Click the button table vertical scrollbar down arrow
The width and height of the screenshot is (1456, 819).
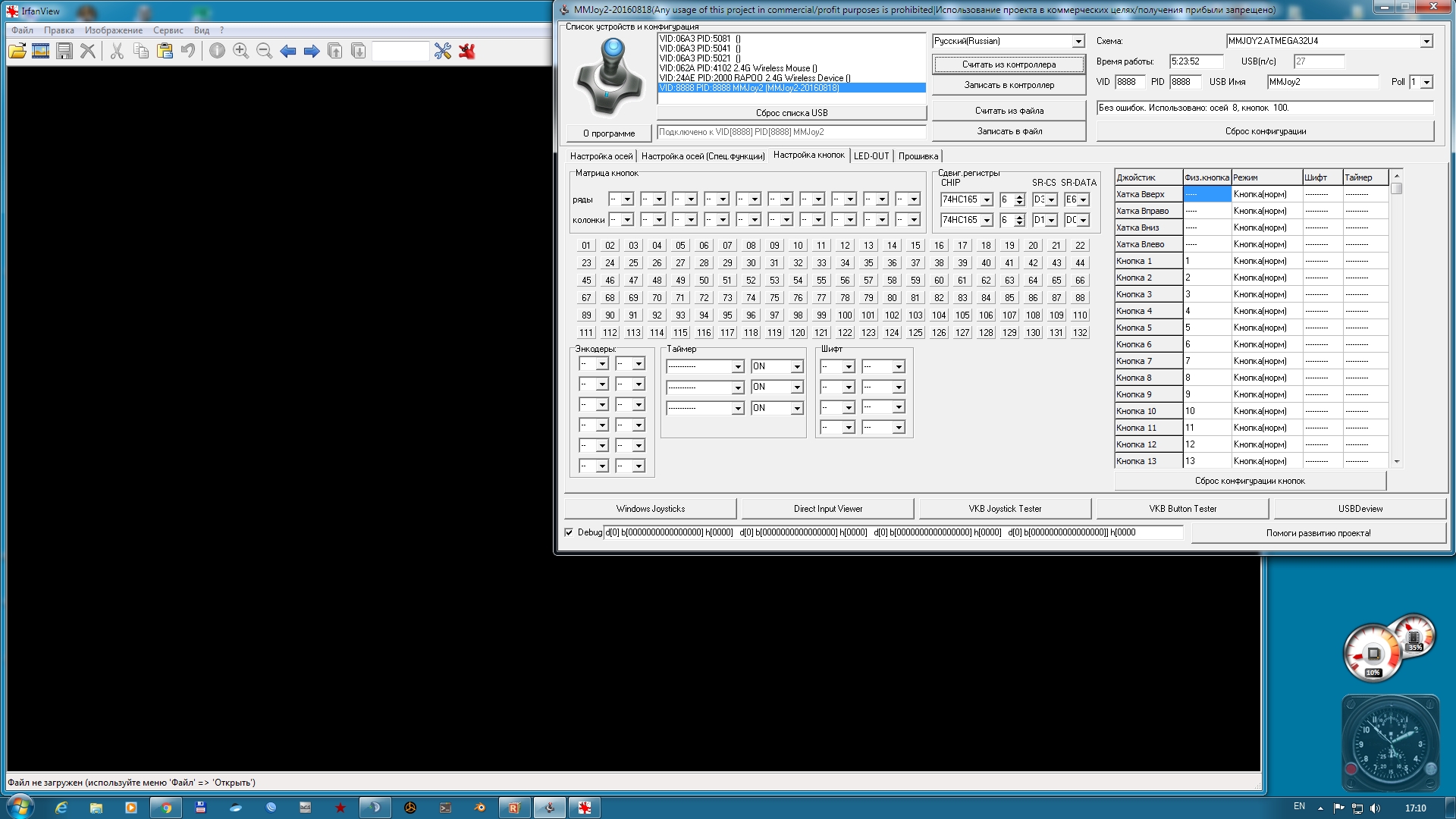(1397, 462)
